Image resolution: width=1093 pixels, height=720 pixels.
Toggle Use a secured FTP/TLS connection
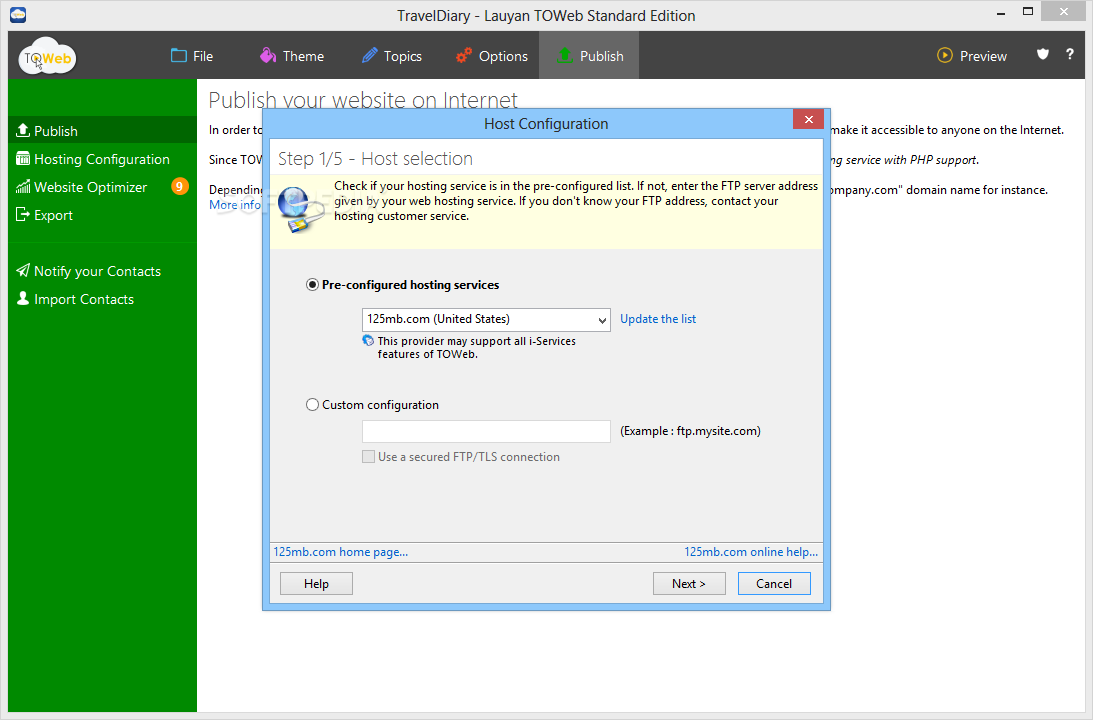coord(368,457)
